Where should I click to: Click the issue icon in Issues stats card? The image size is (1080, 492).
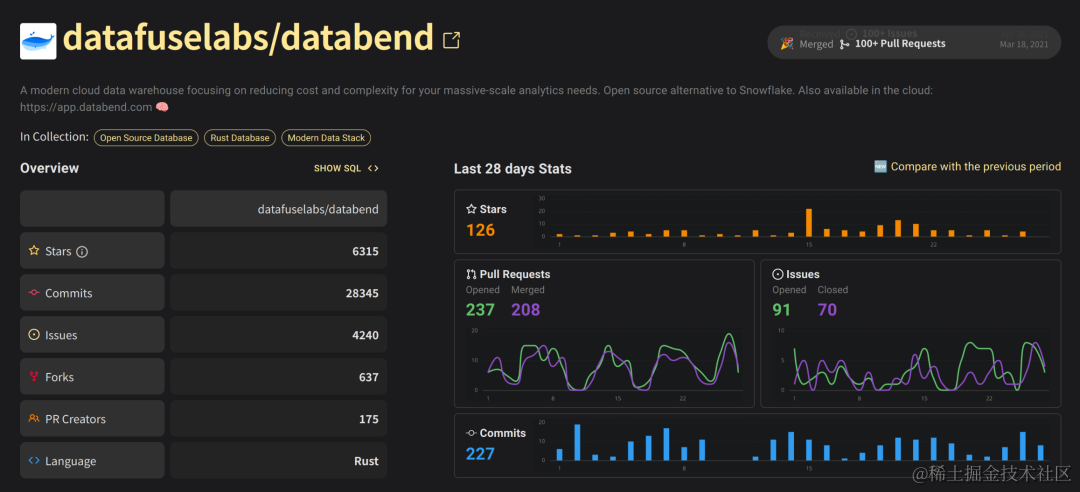coord(778,274)
